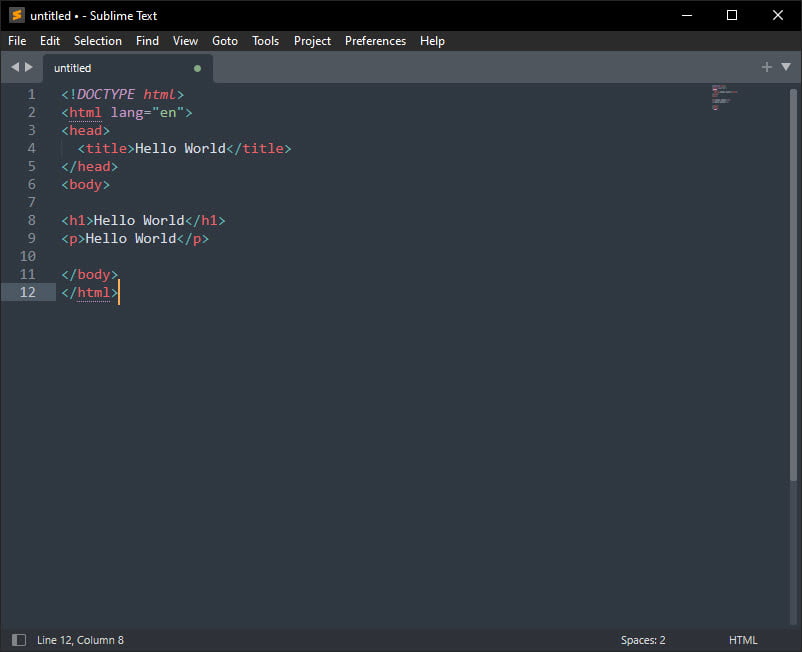This screenshot has width=802, height=652.
Task: Maximize the Sublime Text window
Action: point(732,15)
